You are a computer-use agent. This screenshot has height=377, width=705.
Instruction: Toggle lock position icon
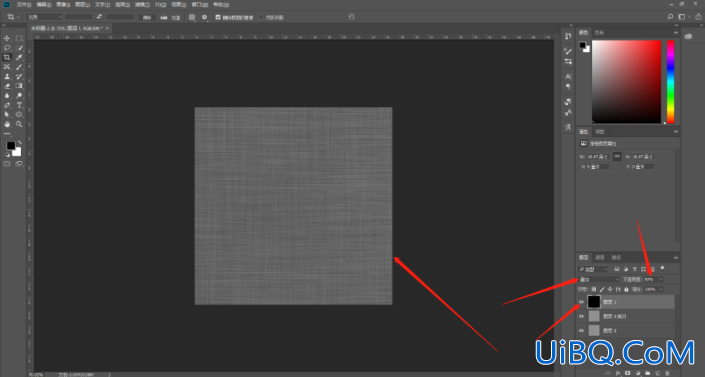610,289
